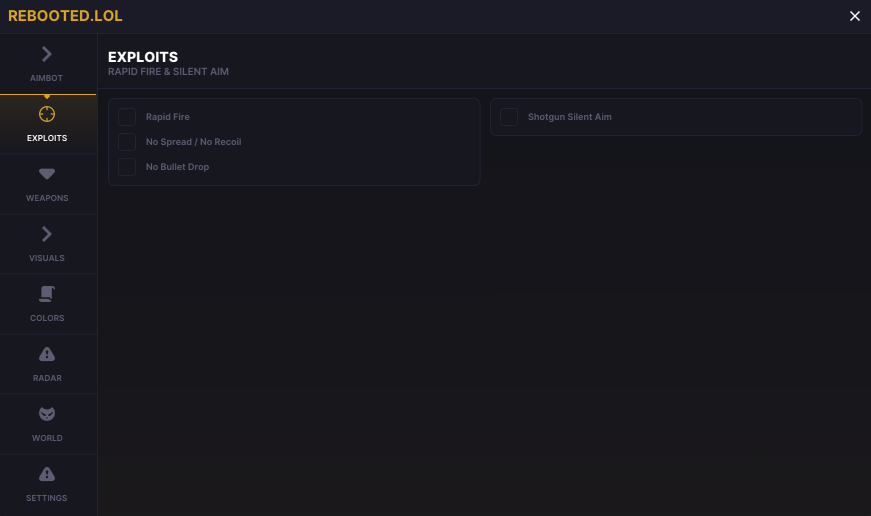The image size is (871, 516).
Task: Close the menu with the X button
Action: tap(854, 16)
